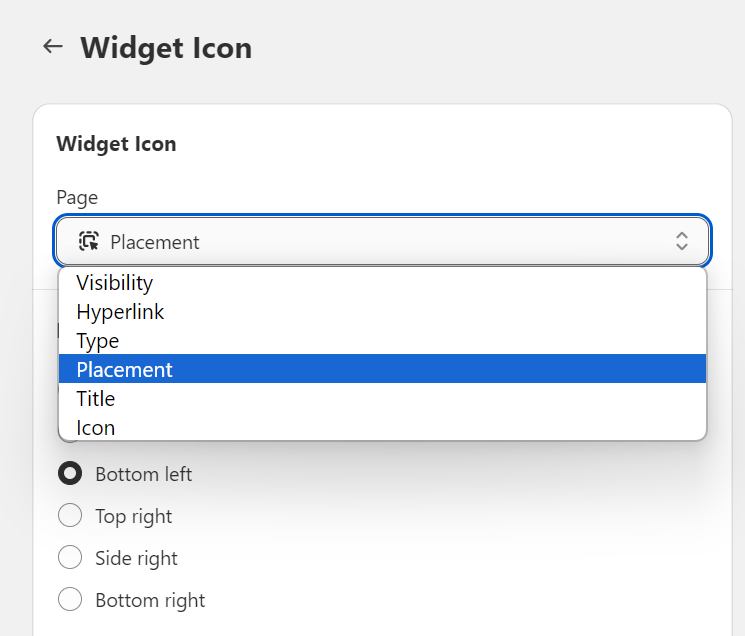The image size is (745, 636).
Task: Click the 'Bottom right' label text
Action: [150, 600]
